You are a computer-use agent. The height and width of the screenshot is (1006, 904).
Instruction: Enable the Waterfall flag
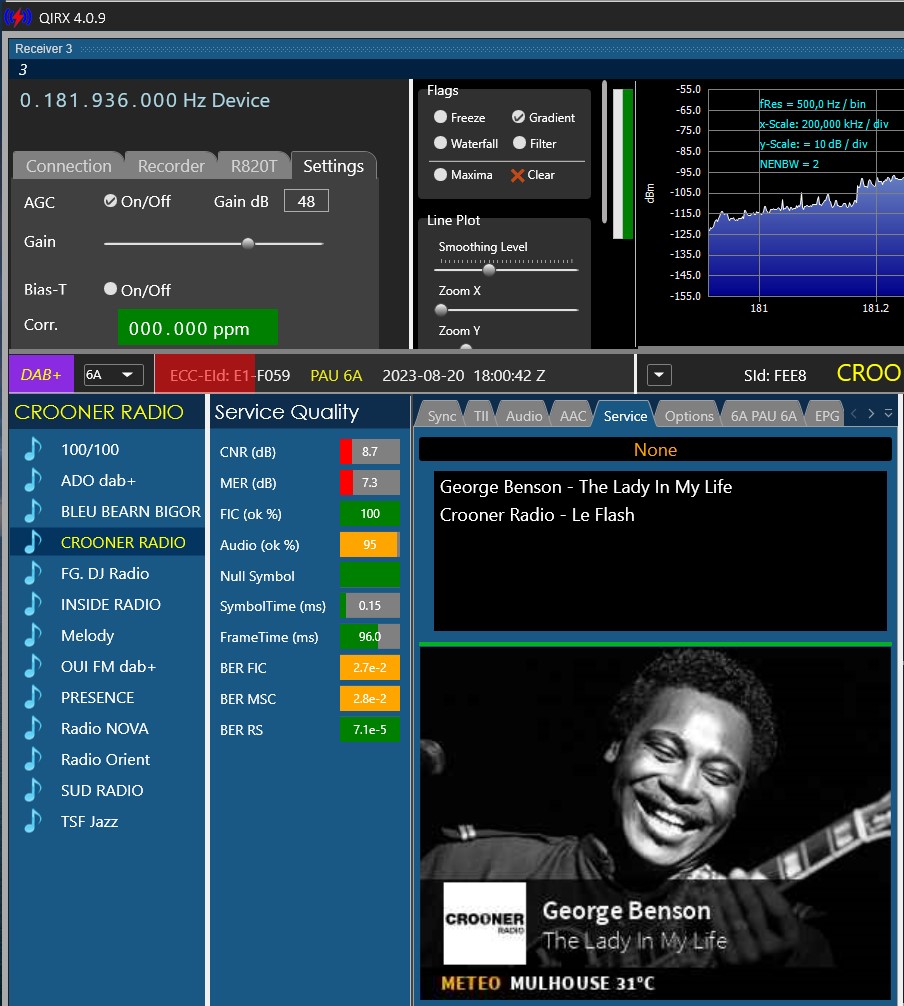(x=440, y=142)
